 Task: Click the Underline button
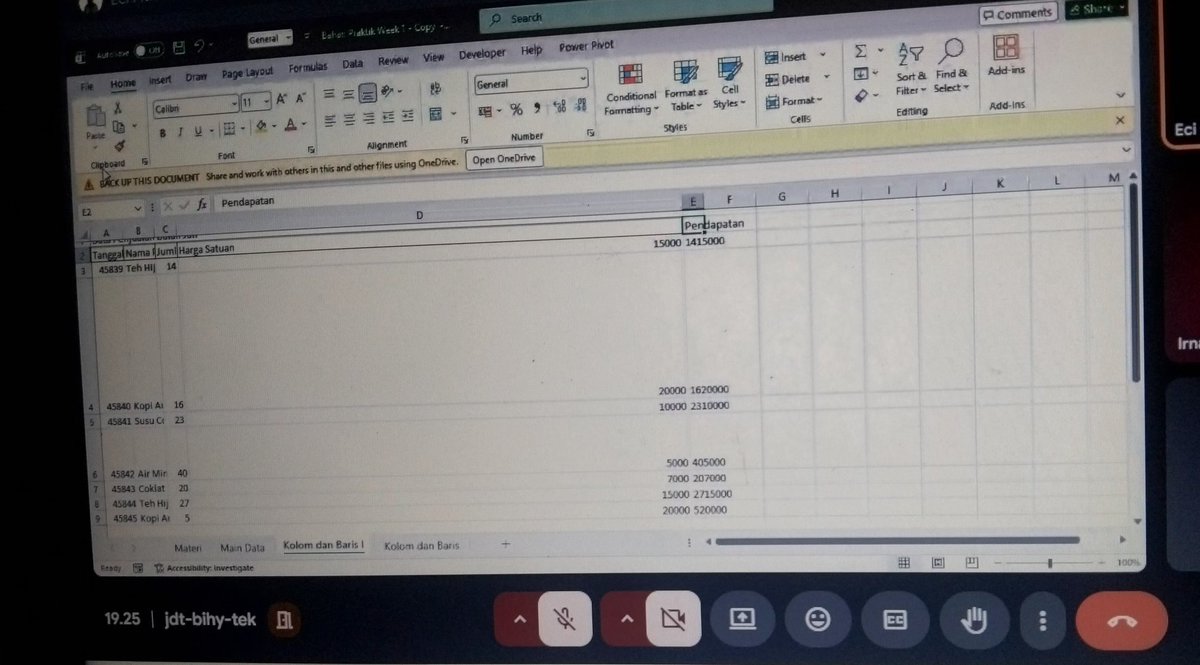pyautogui.click(x=197, y=131)
